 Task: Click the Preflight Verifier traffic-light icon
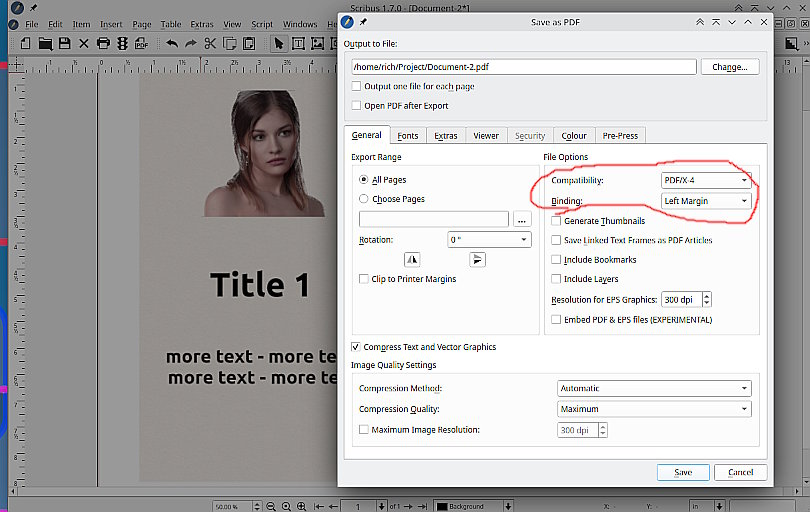[123, 43]
